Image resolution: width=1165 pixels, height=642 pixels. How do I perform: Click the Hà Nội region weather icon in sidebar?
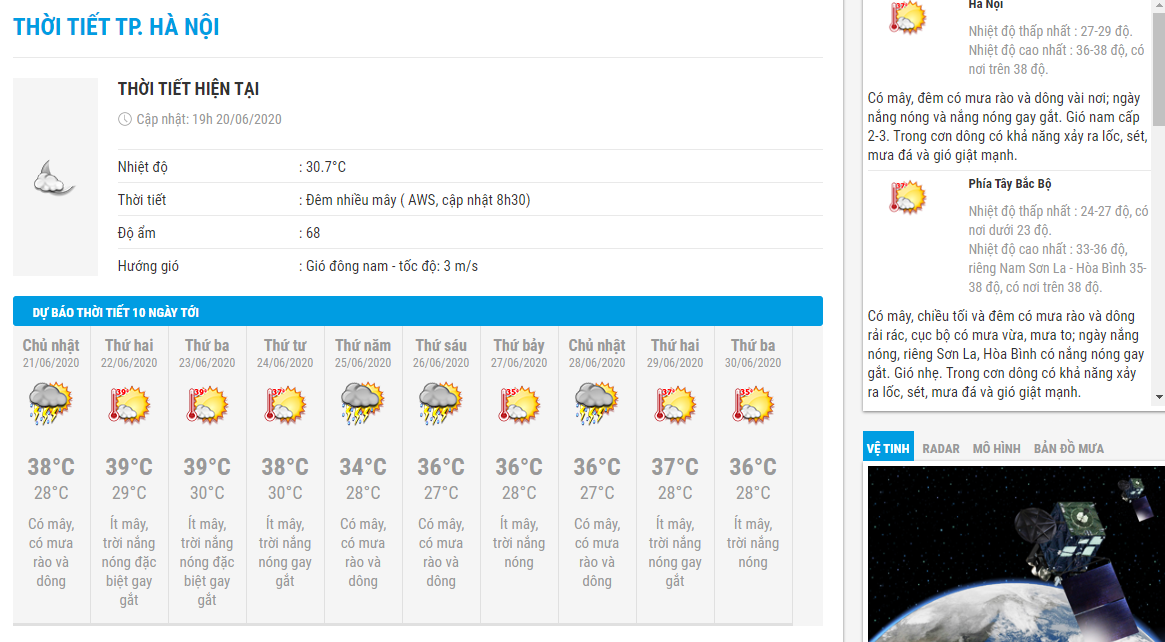(908, 18)
